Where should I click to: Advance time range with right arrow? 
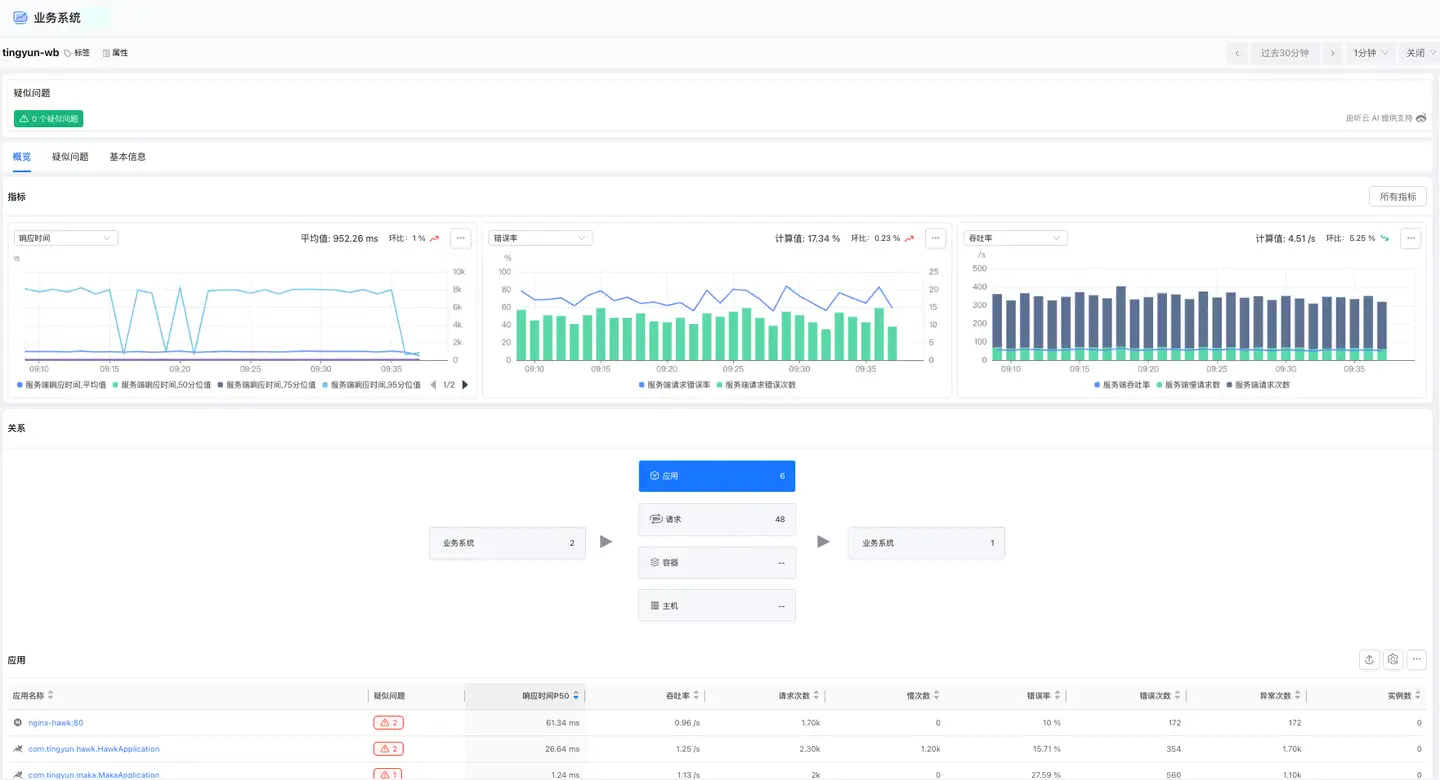pyautogui.click(x=1332, y=53)
